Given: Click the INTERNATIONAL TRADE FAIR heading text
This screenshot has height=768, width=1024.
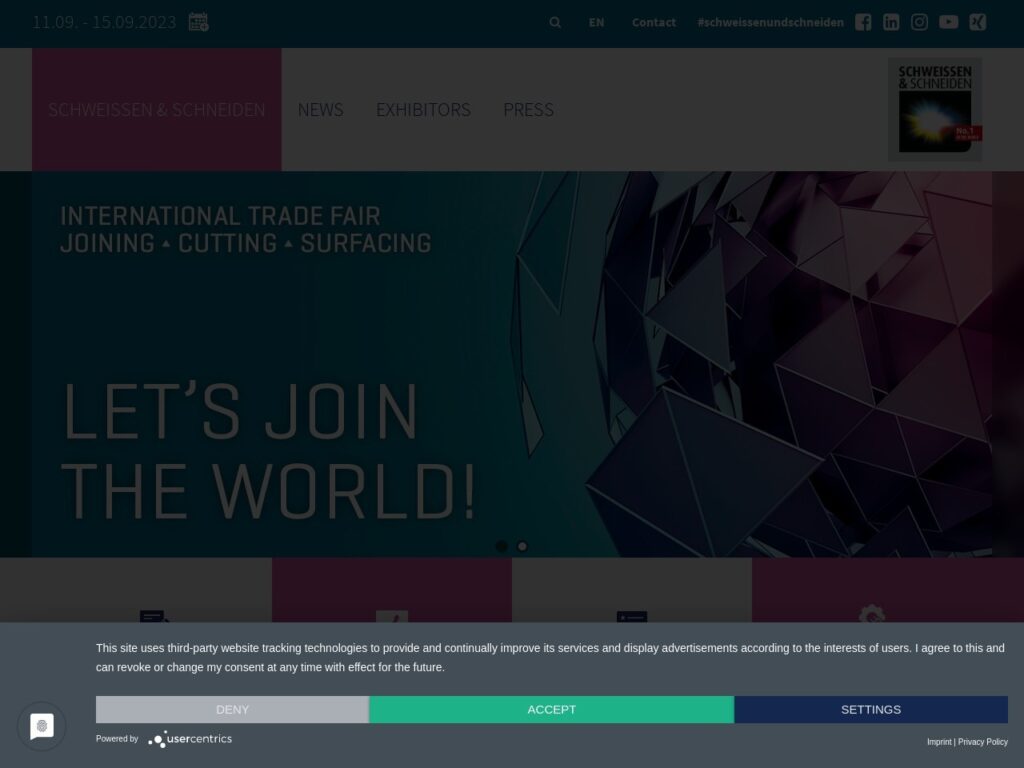Looking at the screenshot, I should (x=220, y=216).
